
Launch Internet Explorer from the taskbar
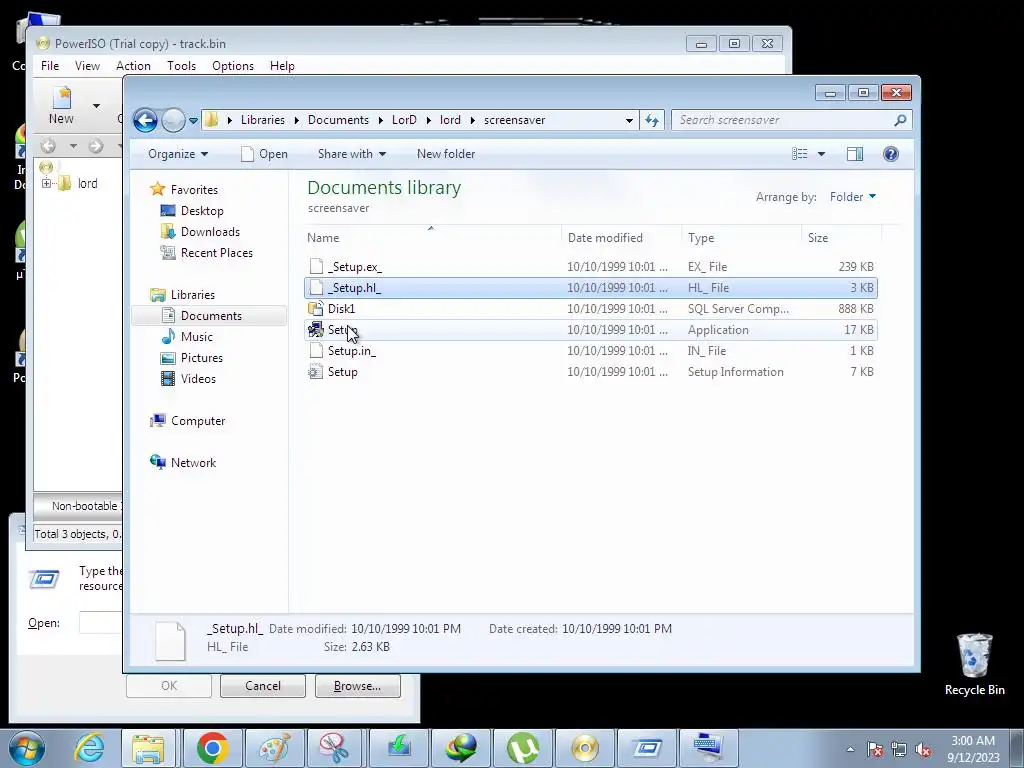[x=89, y=748]
